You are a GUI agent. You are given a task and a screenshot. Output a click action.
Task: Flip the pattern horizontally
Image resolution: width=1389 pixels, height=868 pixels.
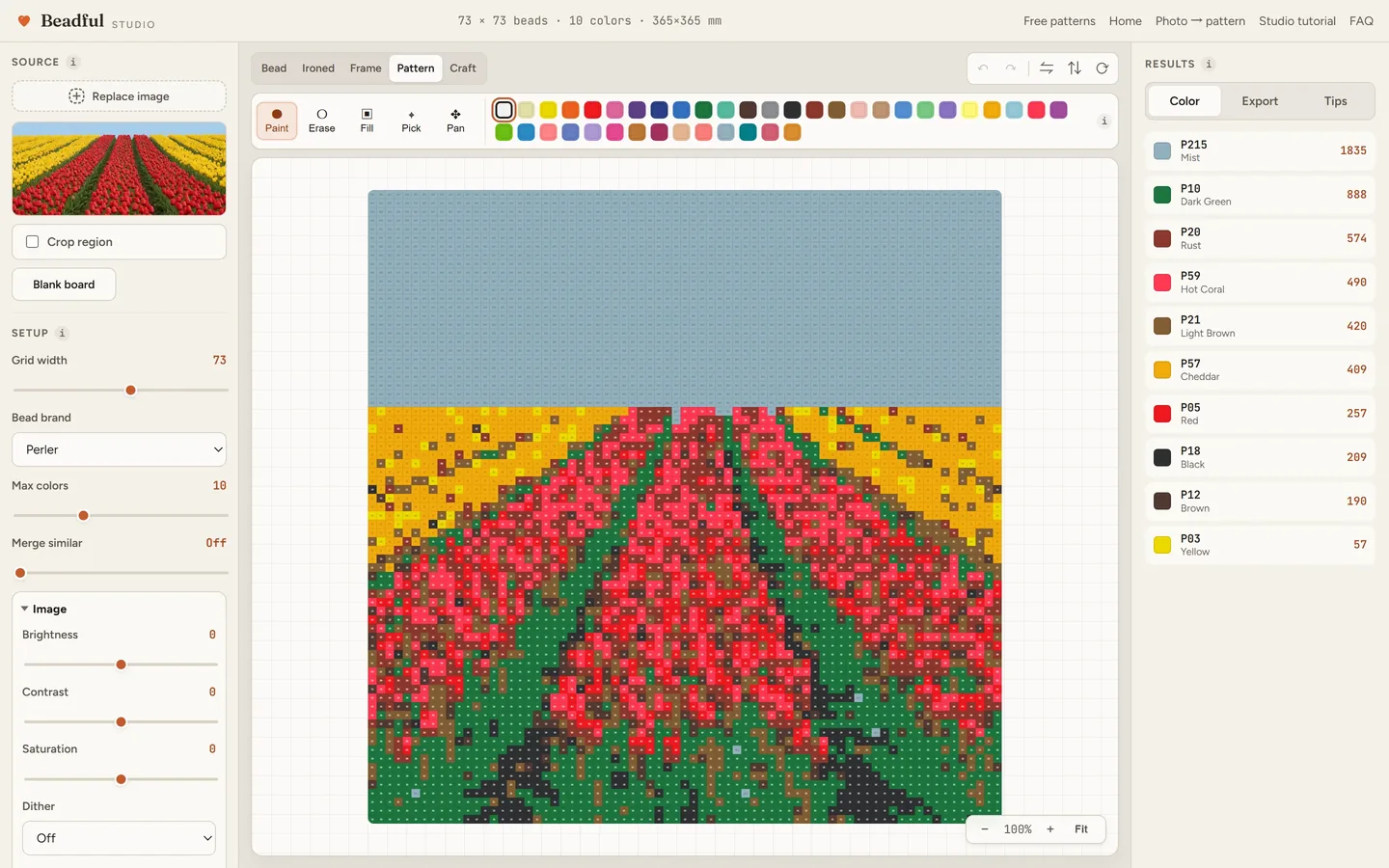(x=1047, y=68)
